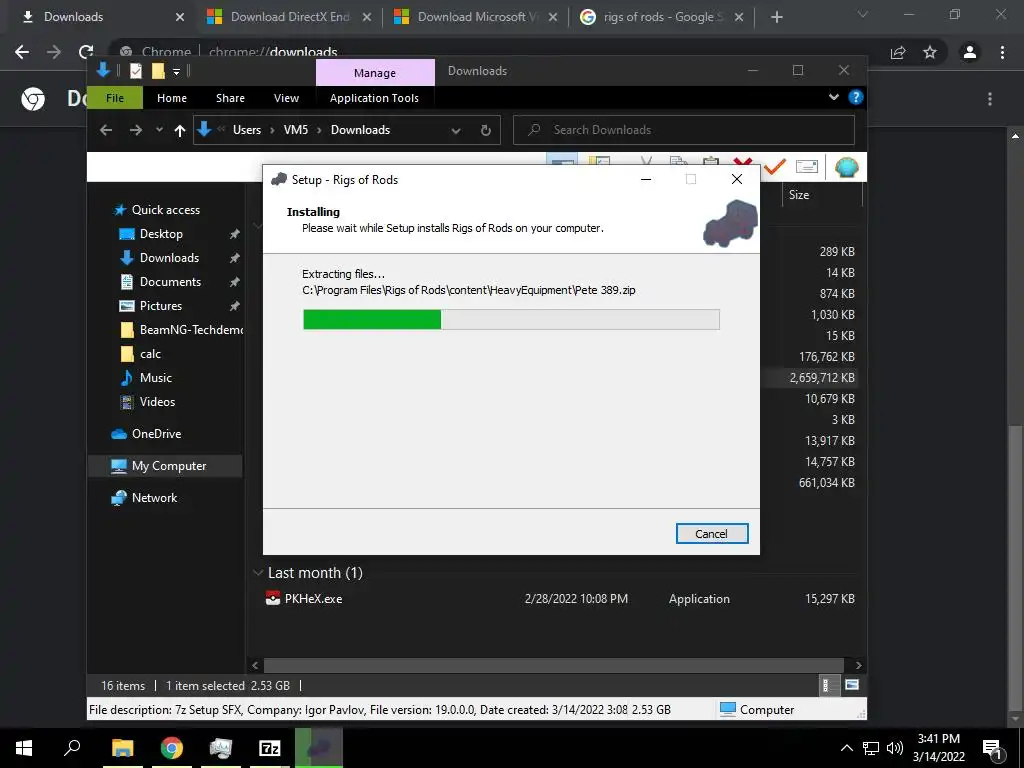Reload the Chrome downloads page
This screenshot has height=768, width=1024.
[x=86, y=52]
